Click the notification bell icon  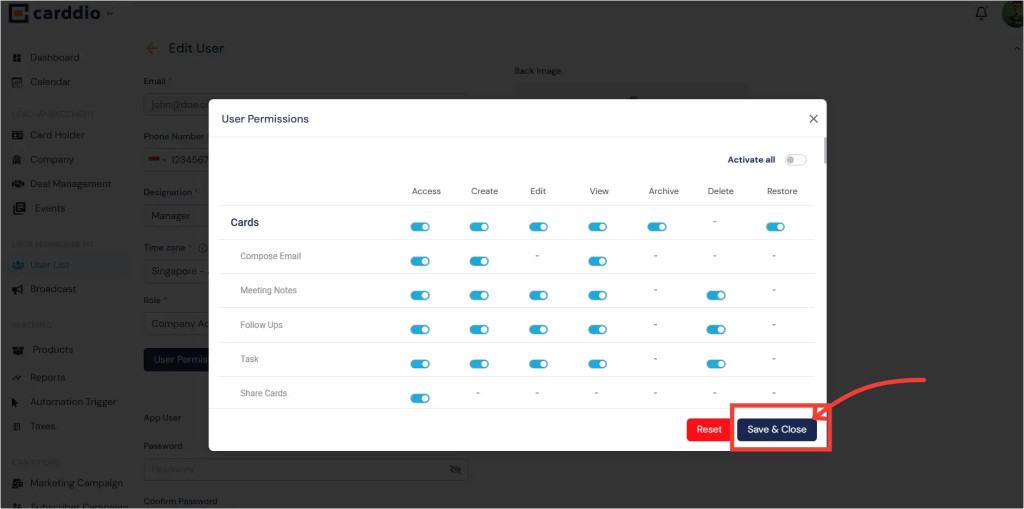(x=981, y=14)
